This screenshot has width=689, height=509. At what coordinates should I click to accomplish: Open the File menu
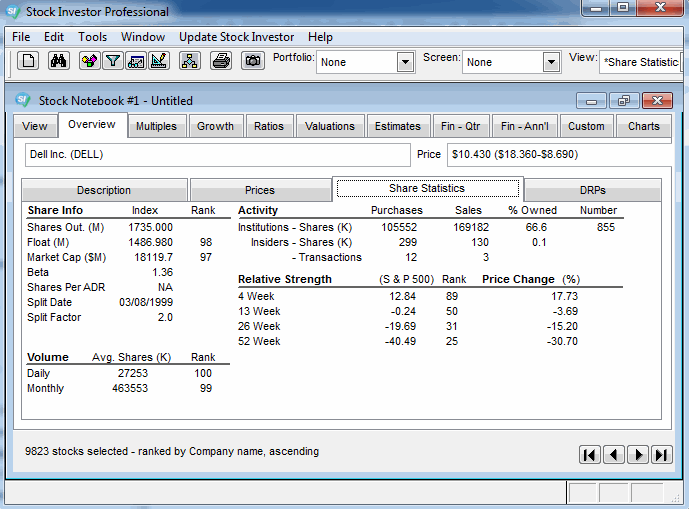click(x=21, y=37)
